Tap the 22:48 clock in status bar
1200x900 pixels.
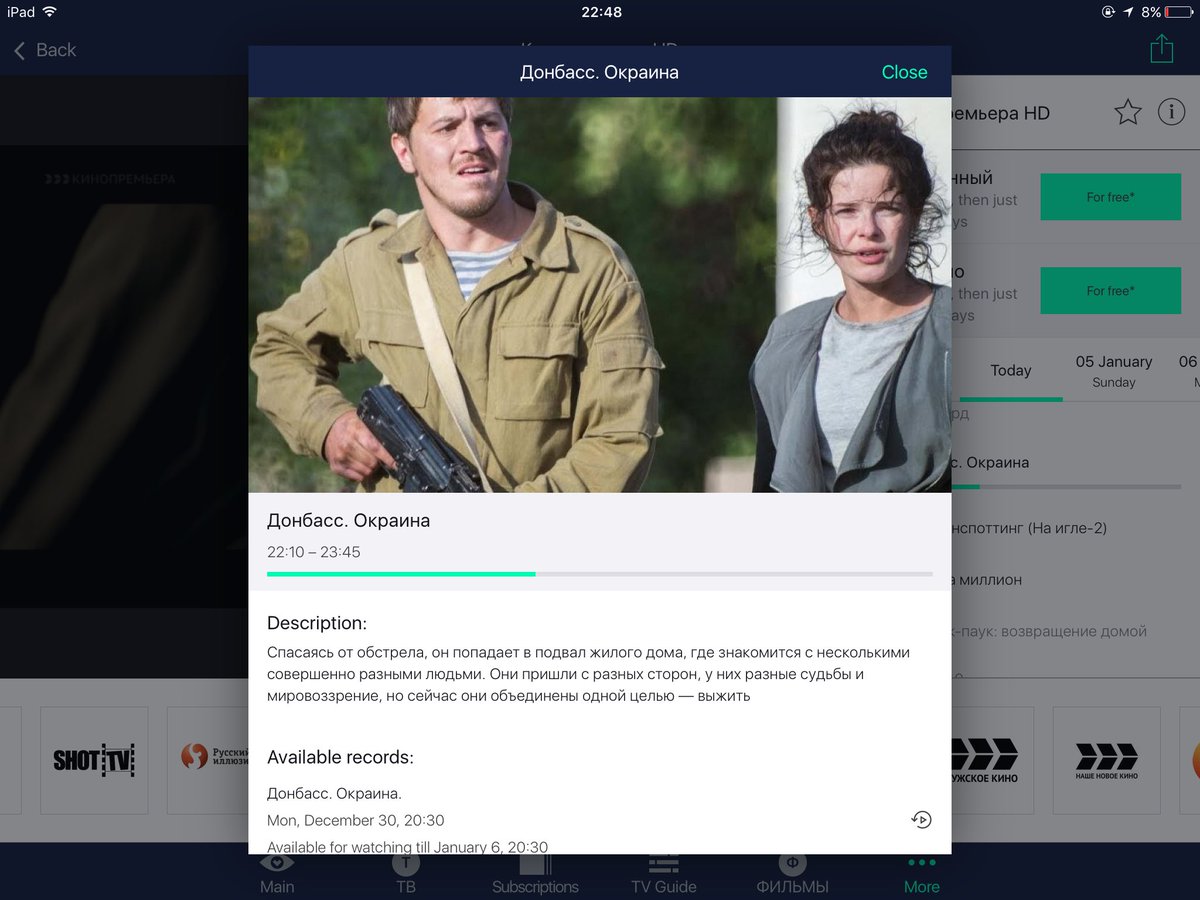coord(601,12)
